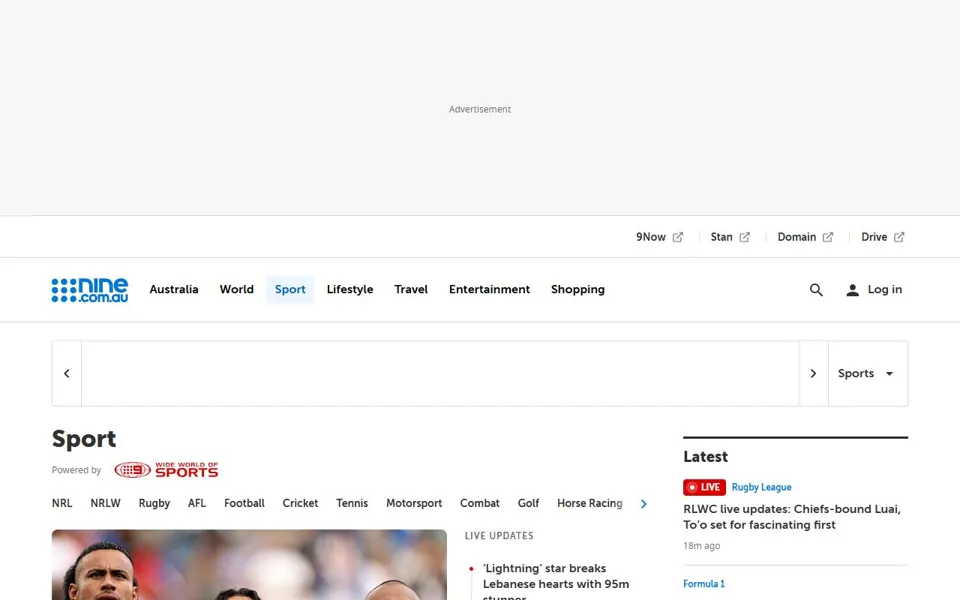Read RLWC live updates headline
The image size is (960, 600).
[x=792, y=517]
